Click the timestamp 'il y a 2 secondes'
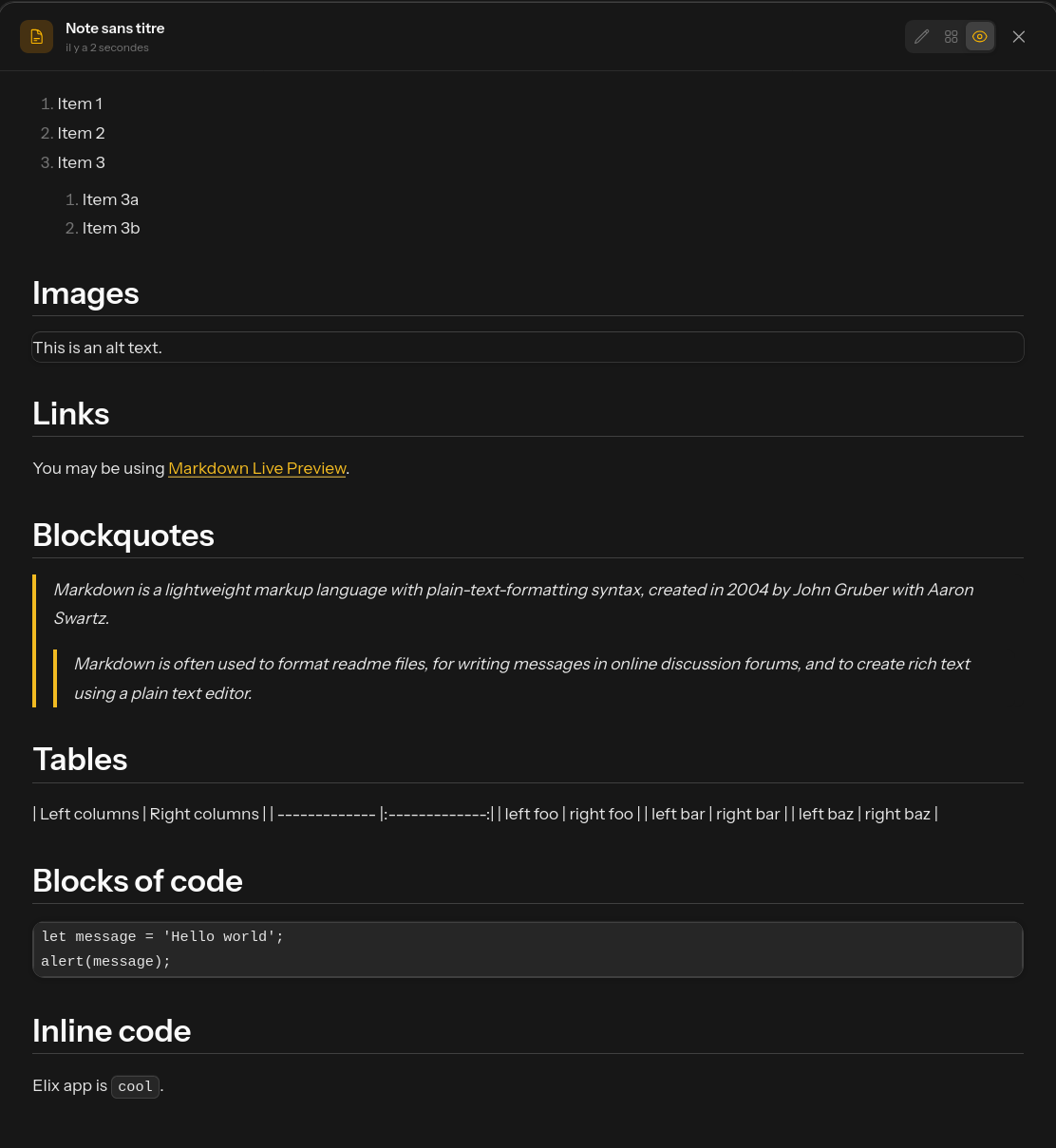This screenshot has width=1056, height=1148. click(106, 47)
